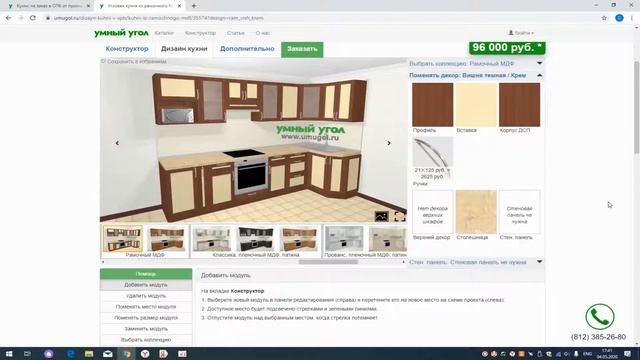Open the О нас navigation link
The width and height of the screenshot is (640, 360).
pyautogui.click(x=262, y=33)
